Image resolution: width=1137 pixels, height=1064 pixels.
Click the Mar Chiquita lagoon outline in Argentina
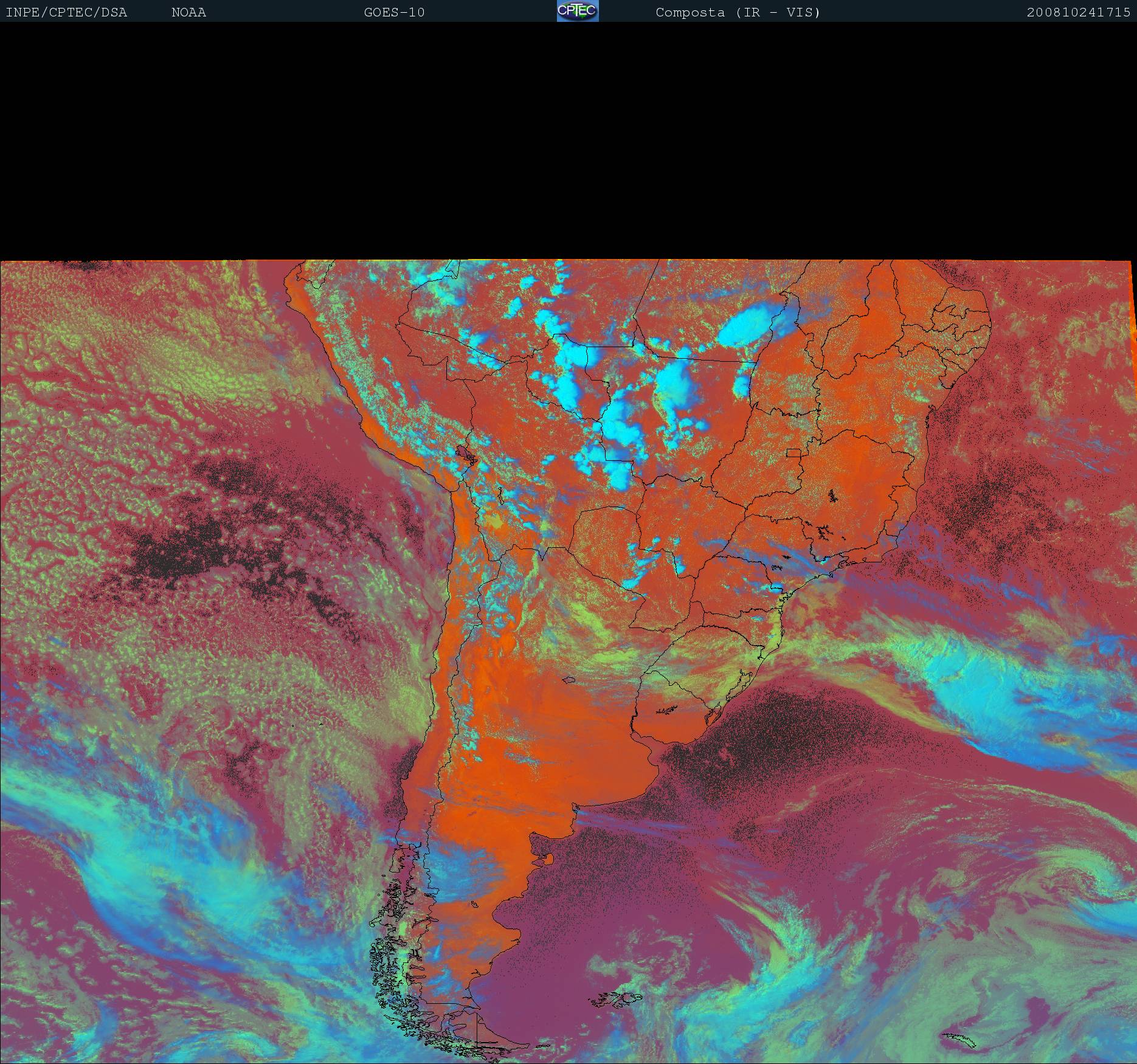[569, 680]
